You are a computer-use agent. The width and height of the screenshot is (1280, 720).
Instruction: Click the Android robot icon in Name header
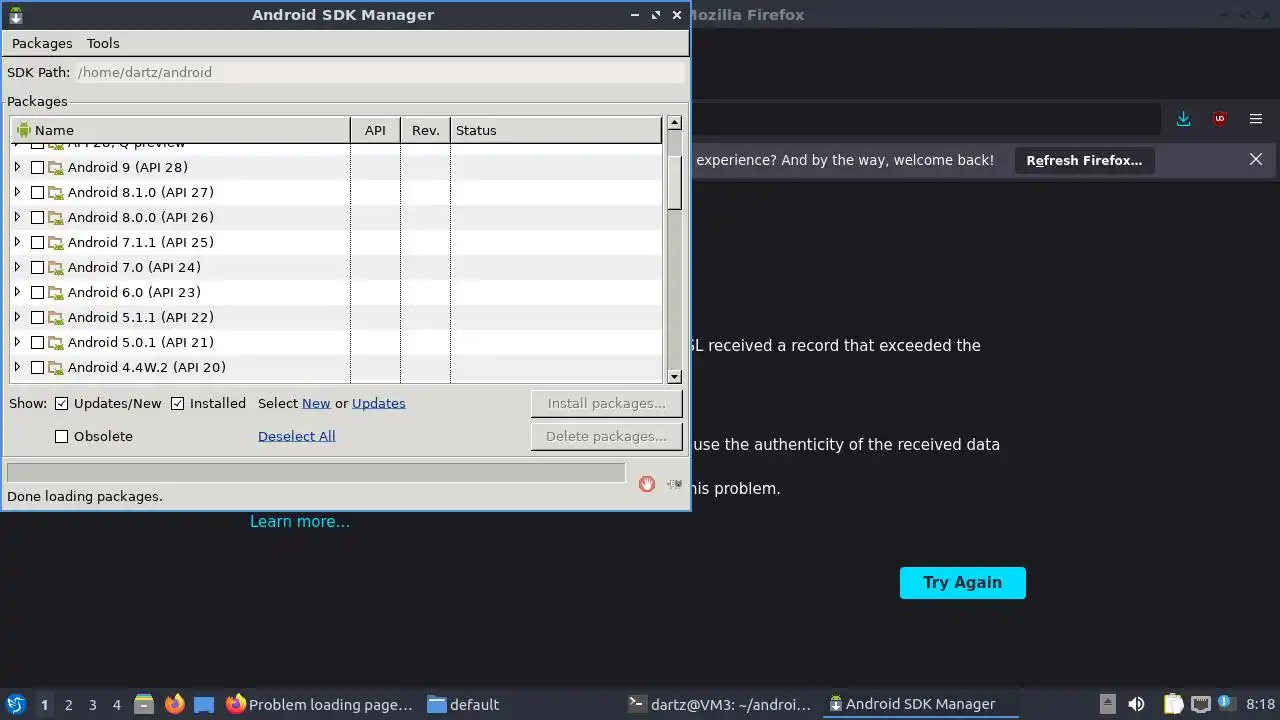point(24,130)
